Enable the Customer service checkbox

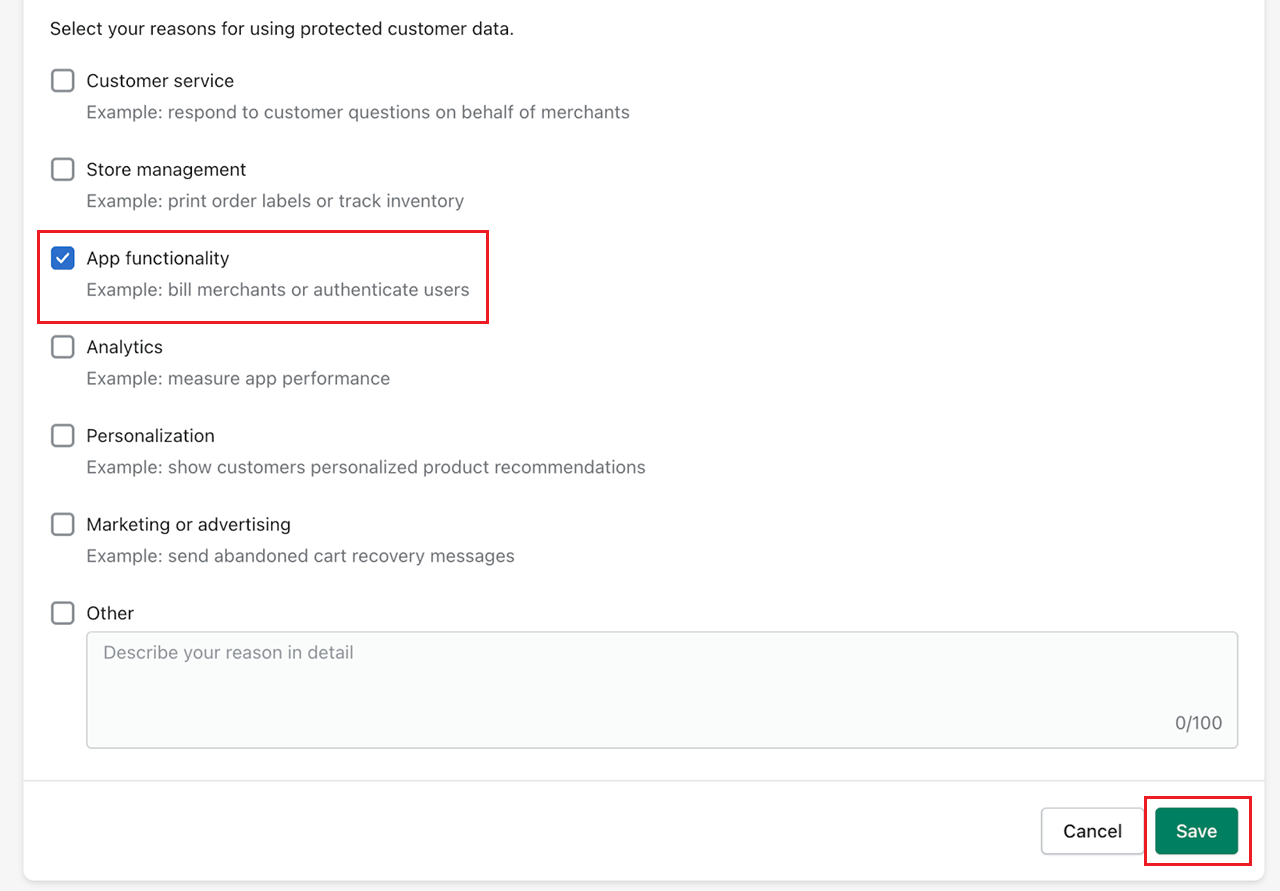pos(63,81)
